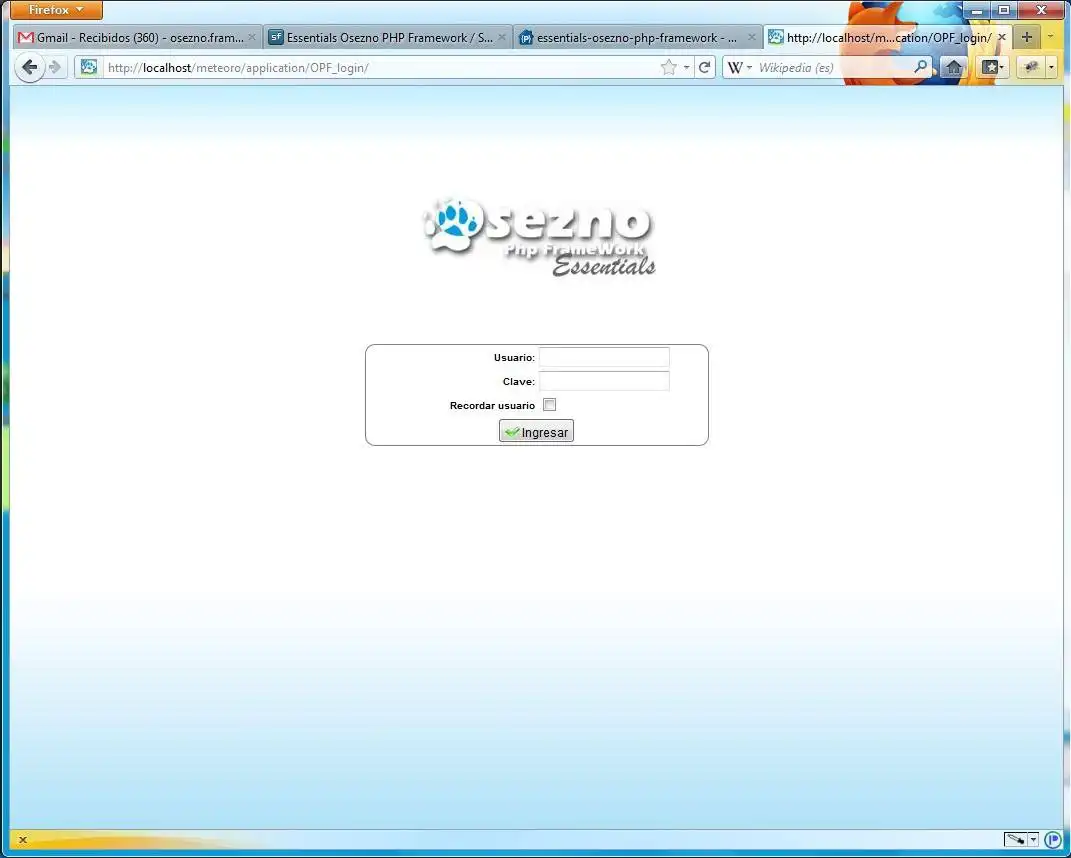
Task: Close the Essentials Osezno PHP Framework tab
Action: point(502,37)
